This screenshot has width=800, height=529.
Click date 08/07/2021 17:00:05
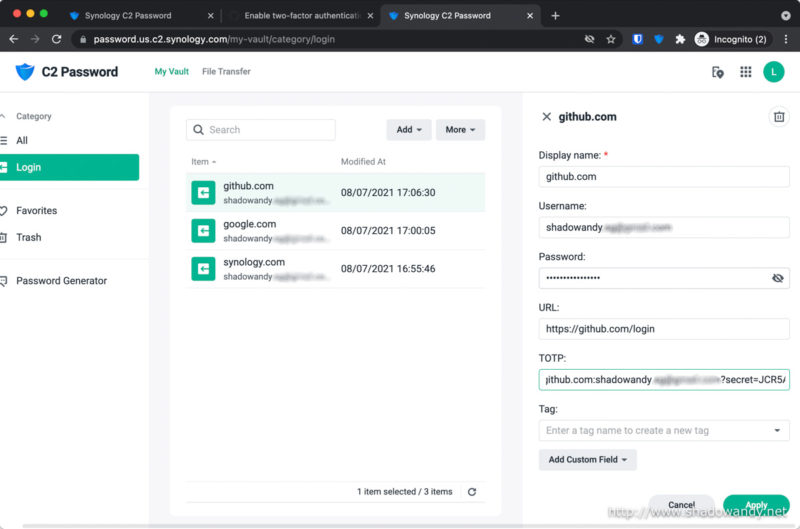point(388,231)
